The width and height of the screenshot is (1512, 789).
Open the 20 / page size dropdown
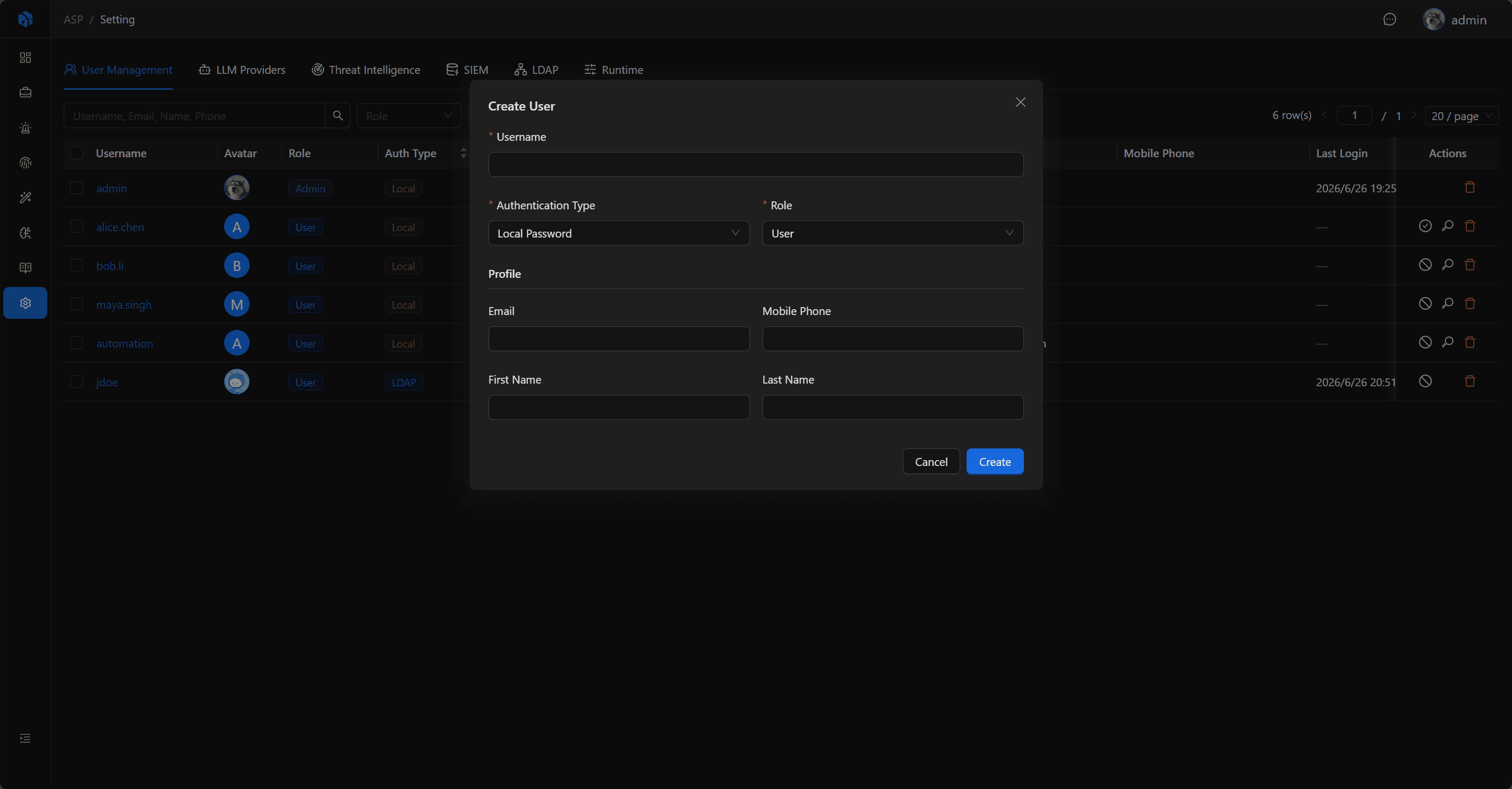click(1462, 116)
